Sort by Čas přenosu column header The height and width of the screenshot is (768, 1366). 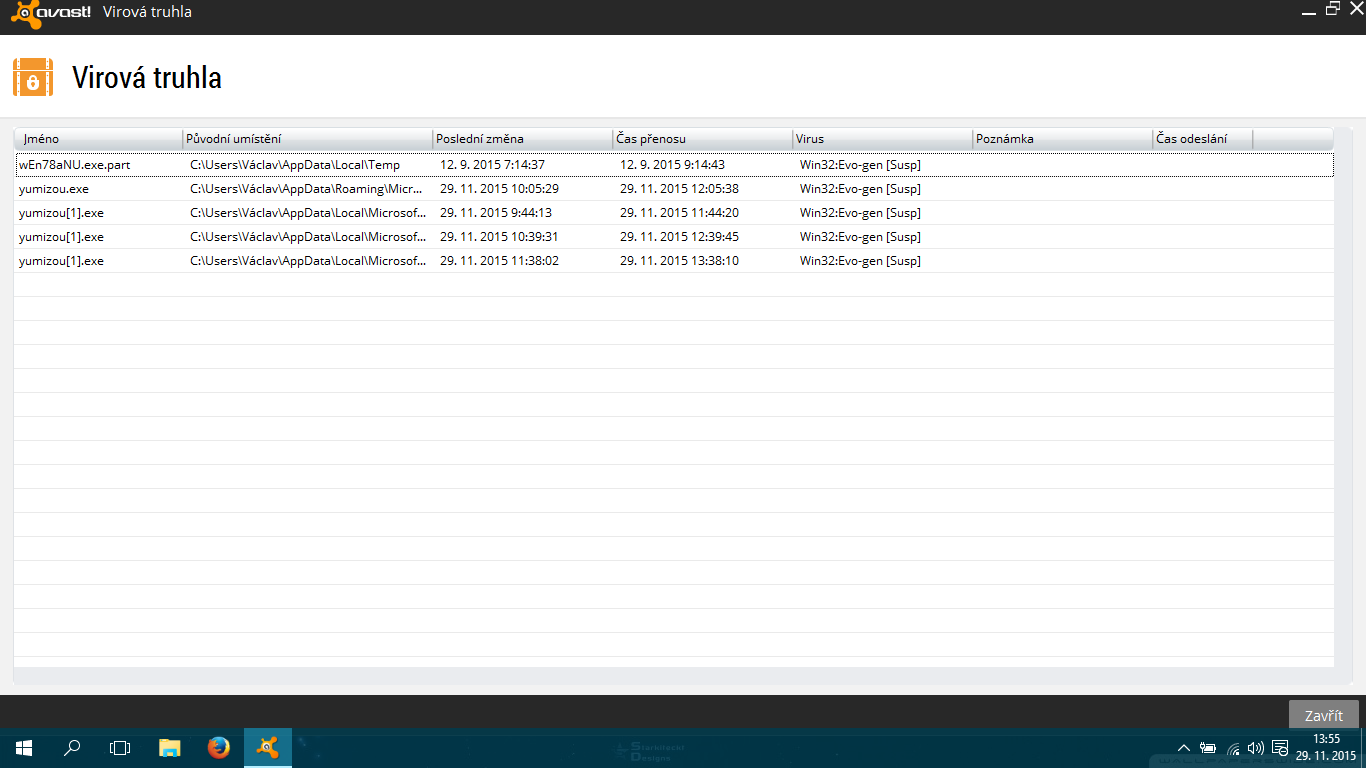pos(702,139)
